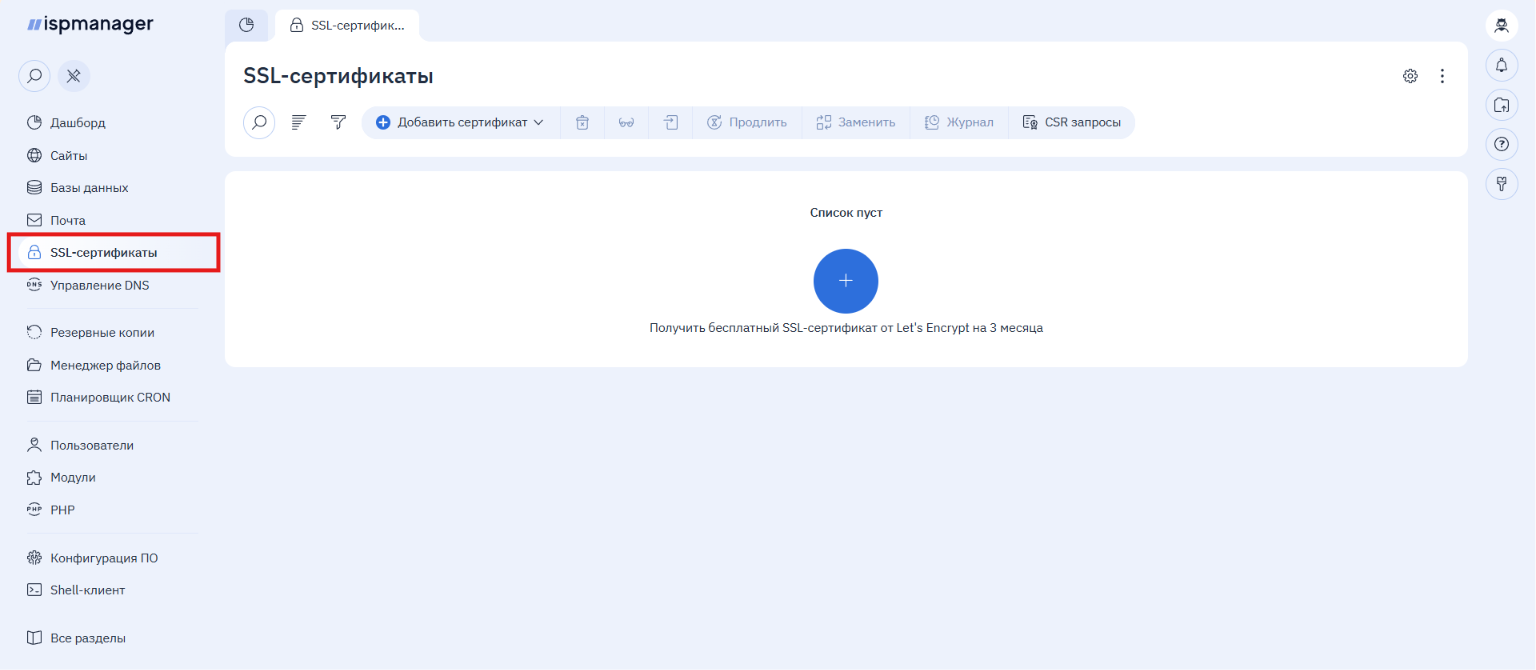Select the SSL-сертифик... tab

[347, 25]
